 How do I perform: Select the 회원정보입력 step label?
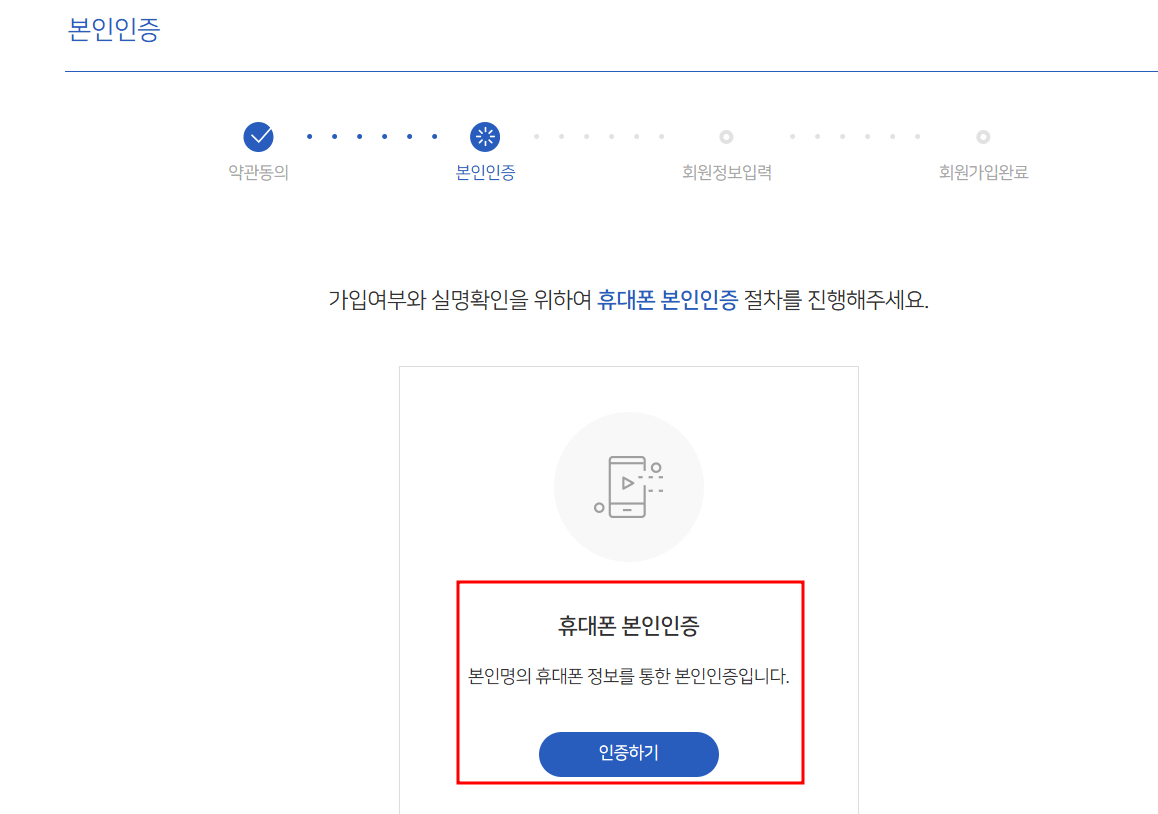click(x=727, y=172)
